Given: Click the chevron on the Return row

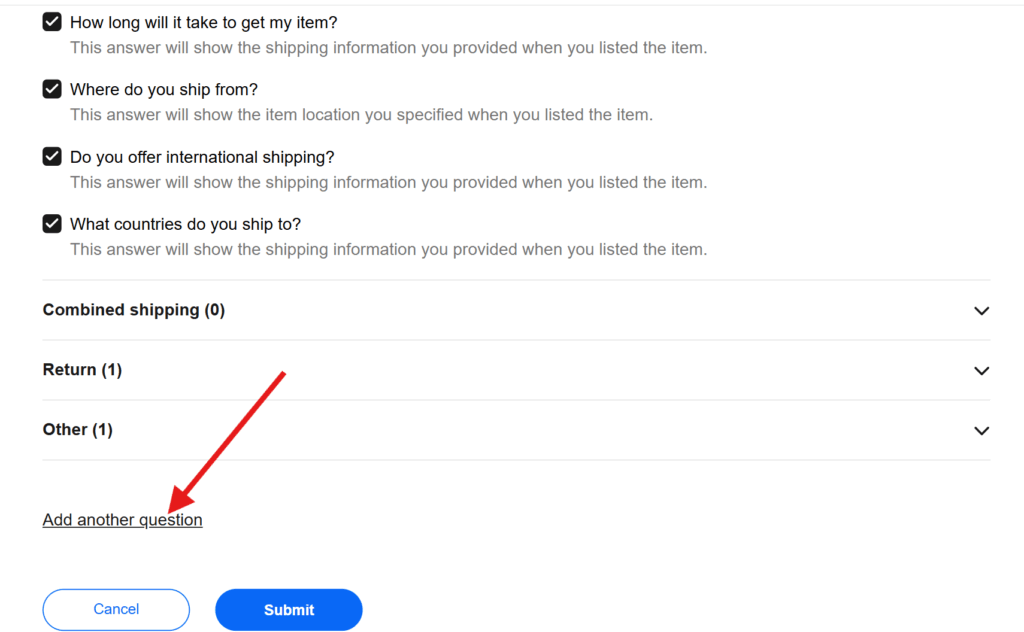Looking at the screenshot, I should (x=981, y=371).
